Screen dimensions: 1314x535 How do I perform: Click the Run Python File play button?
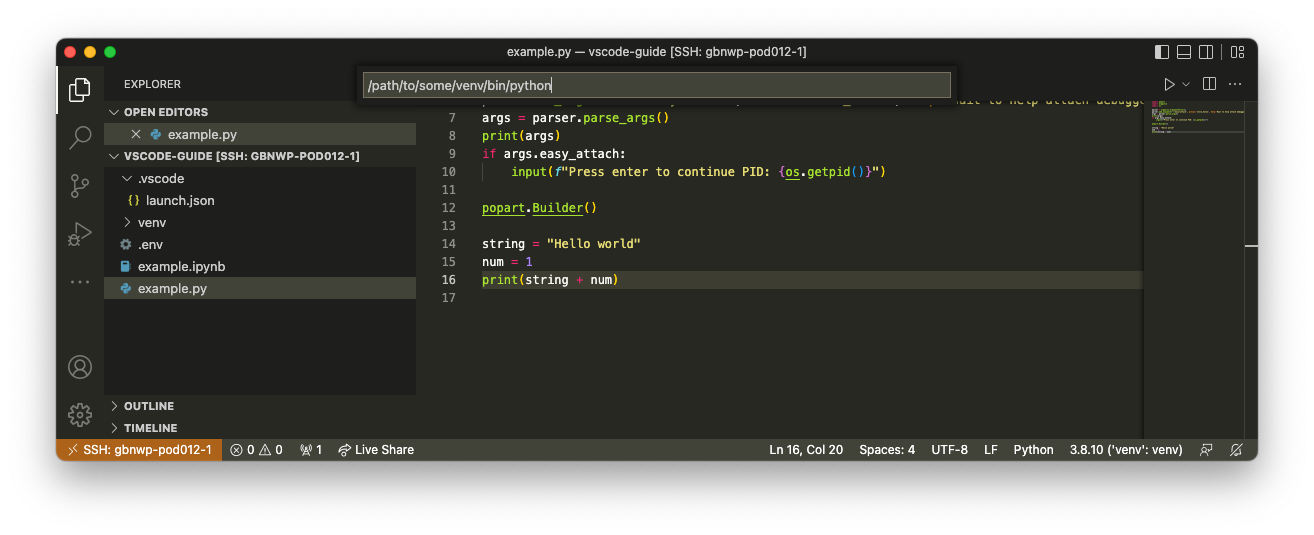(x=1169, y=84)
